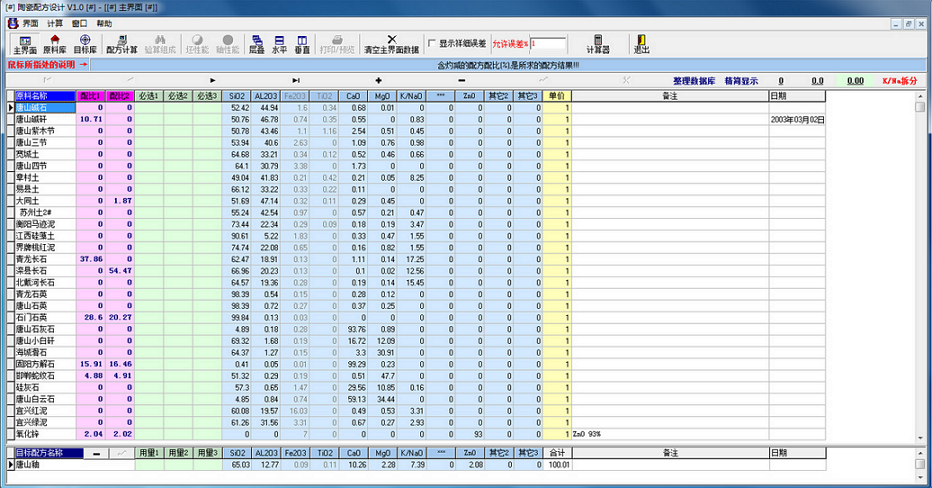Click the SiO2 column header
The width and height of the screenshot is (932, 488).
[x=239, y=96]
